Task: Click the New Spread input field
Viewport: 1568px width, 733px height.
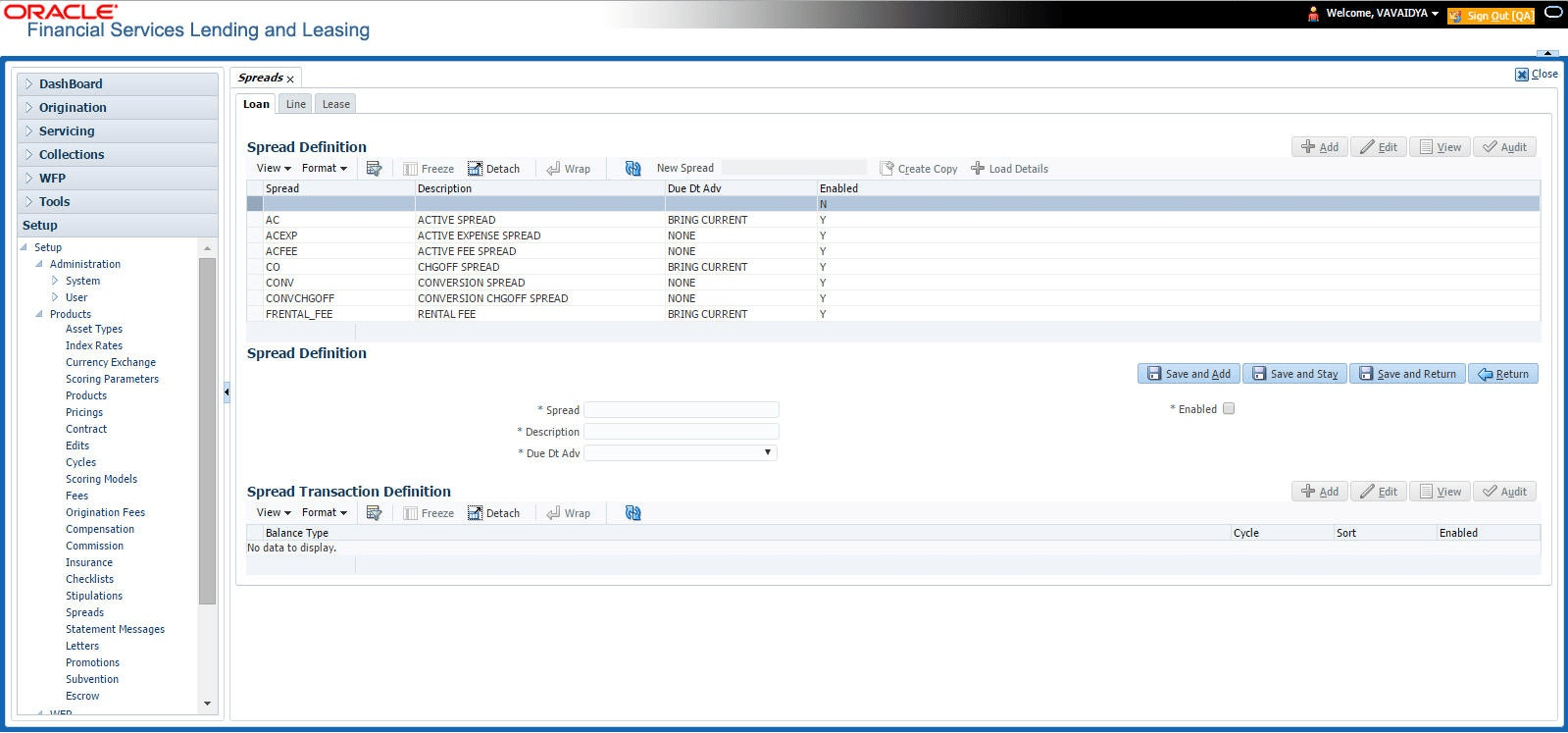Action: coord(794,168)
